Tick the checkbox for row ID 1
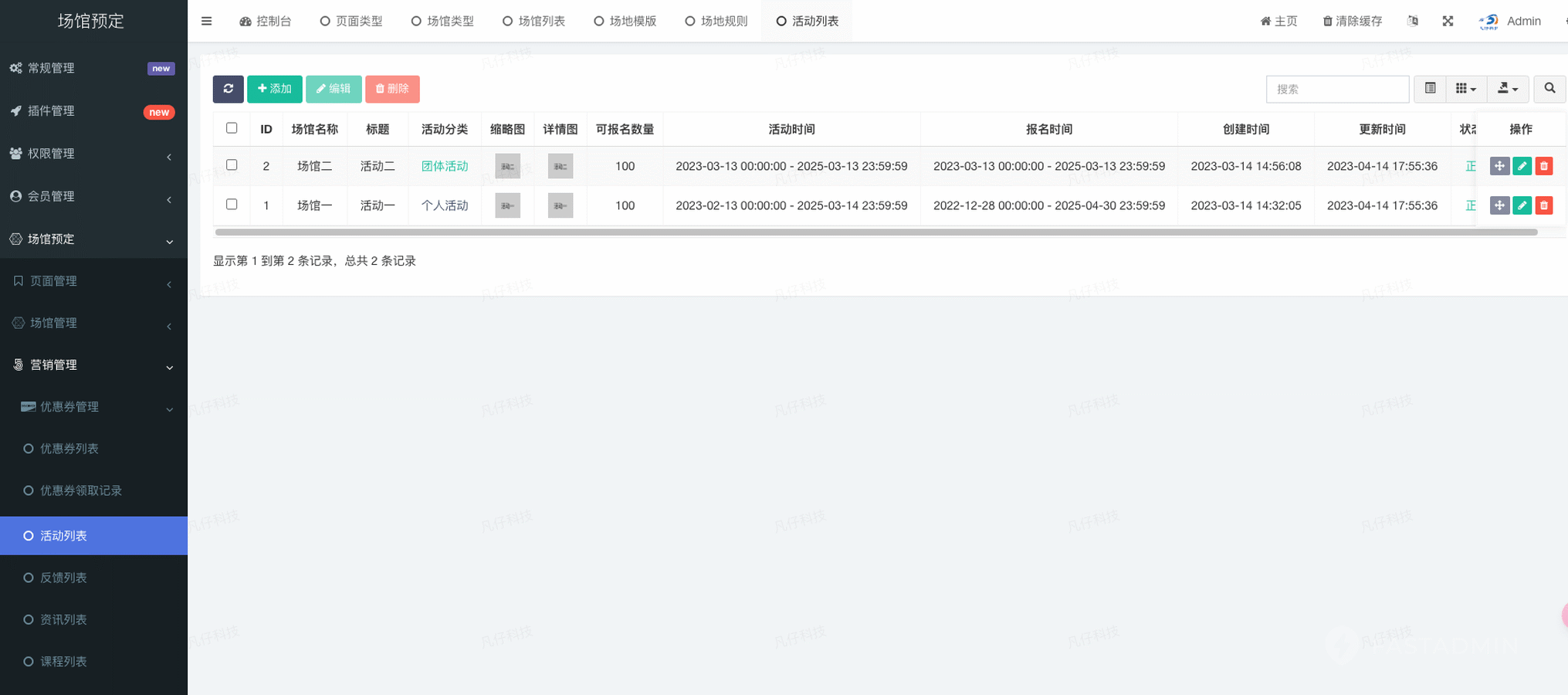Image resolution: width=1568 pixels, height=695 pixels. 232,205
